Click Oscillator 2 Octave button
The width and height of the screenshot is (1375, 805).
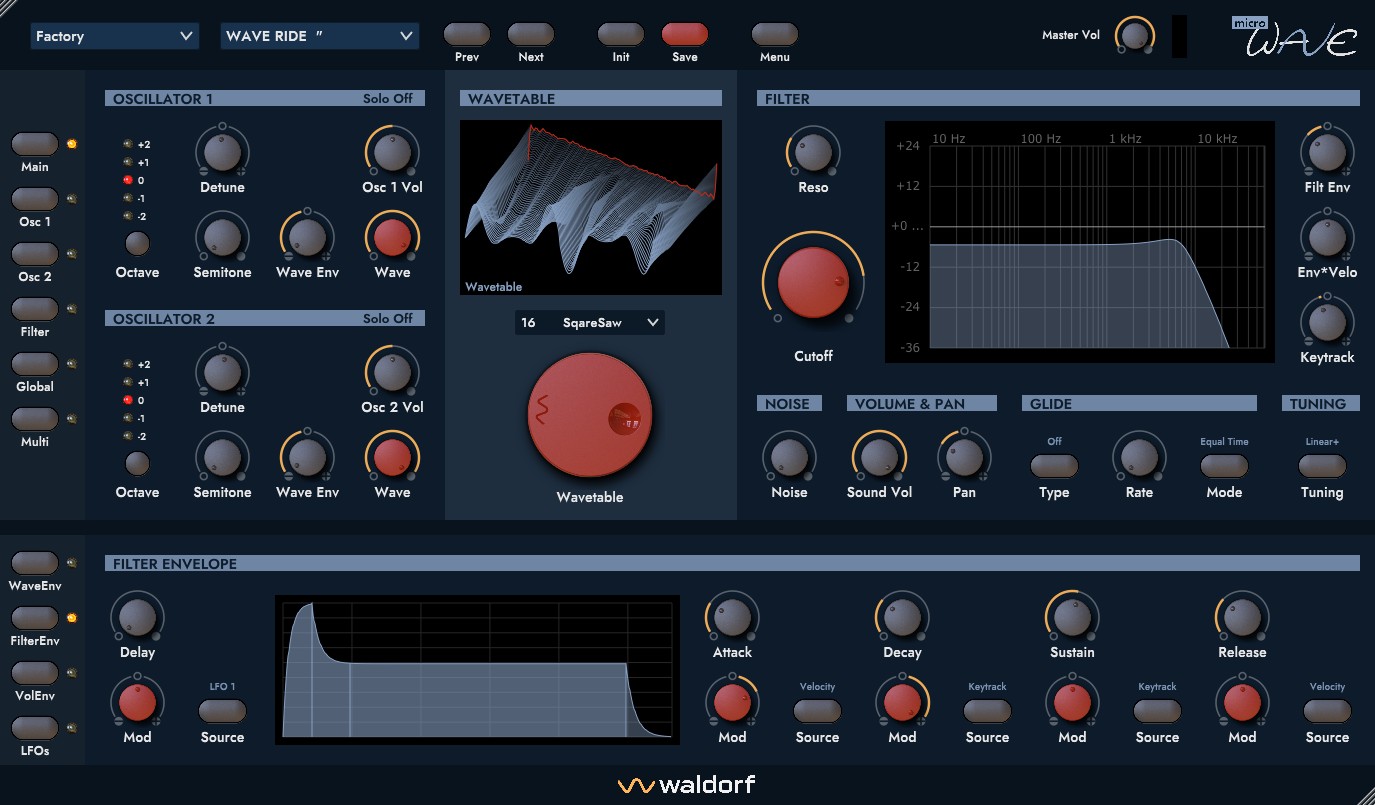click(x=137, y=463)
